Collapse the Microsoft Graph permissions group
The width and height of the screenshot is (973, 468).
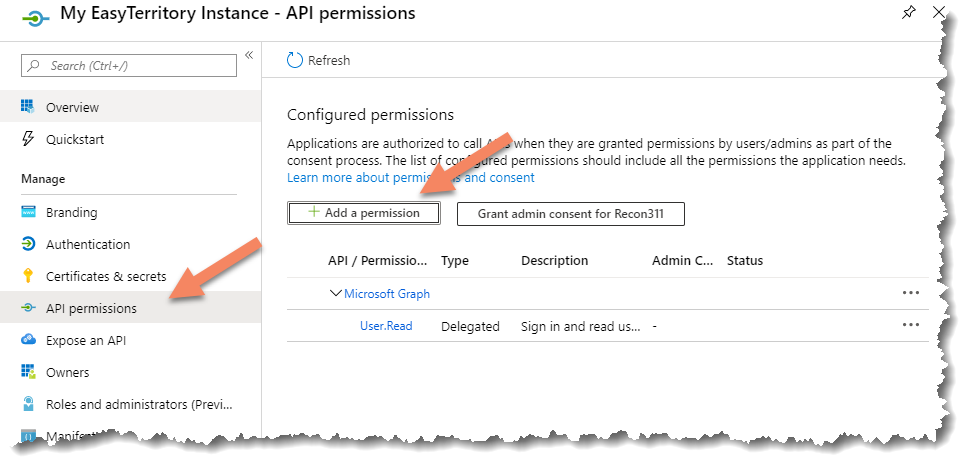pyautogui.click(x=335, y=293)
